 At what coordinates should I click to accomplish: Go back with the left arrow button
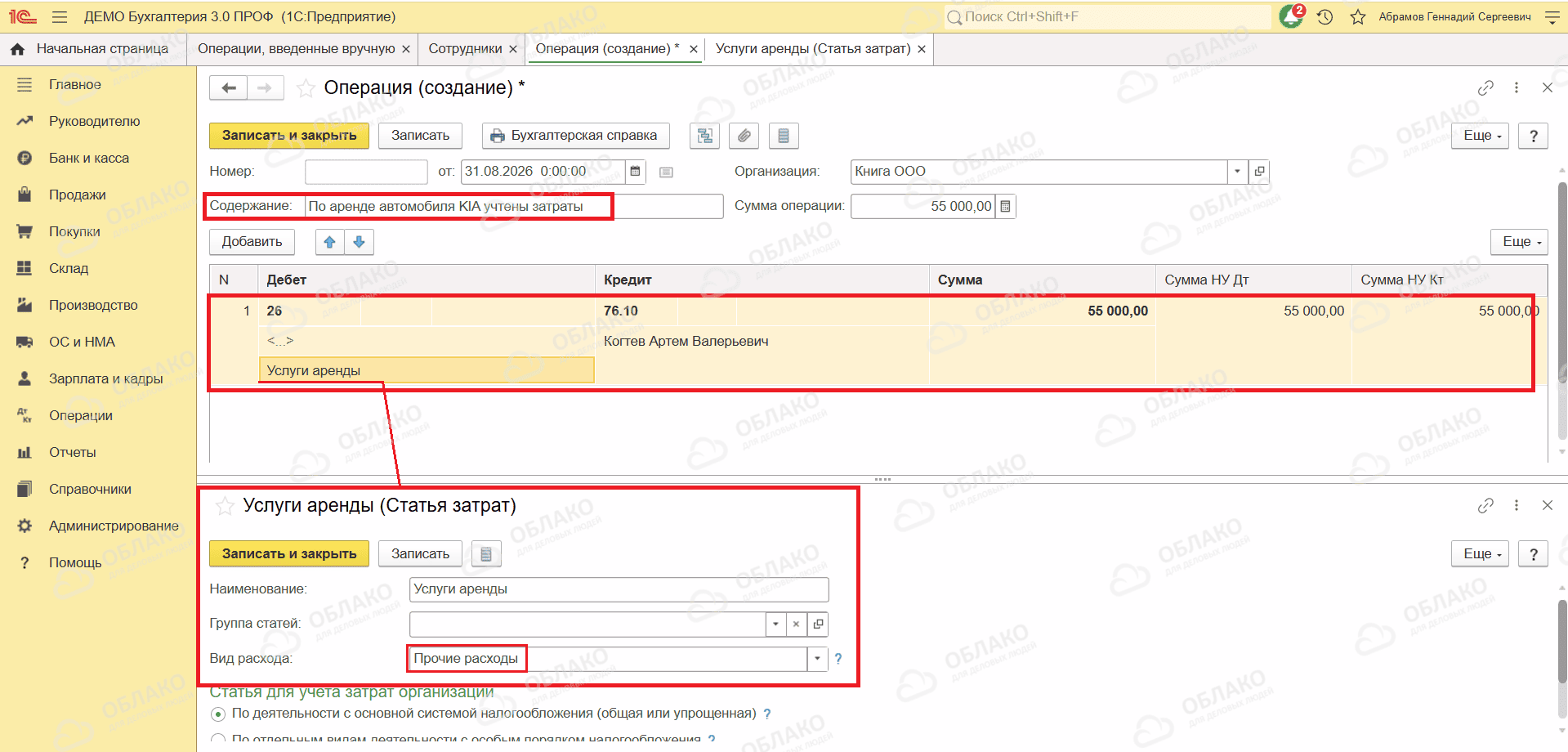point(228,87)
